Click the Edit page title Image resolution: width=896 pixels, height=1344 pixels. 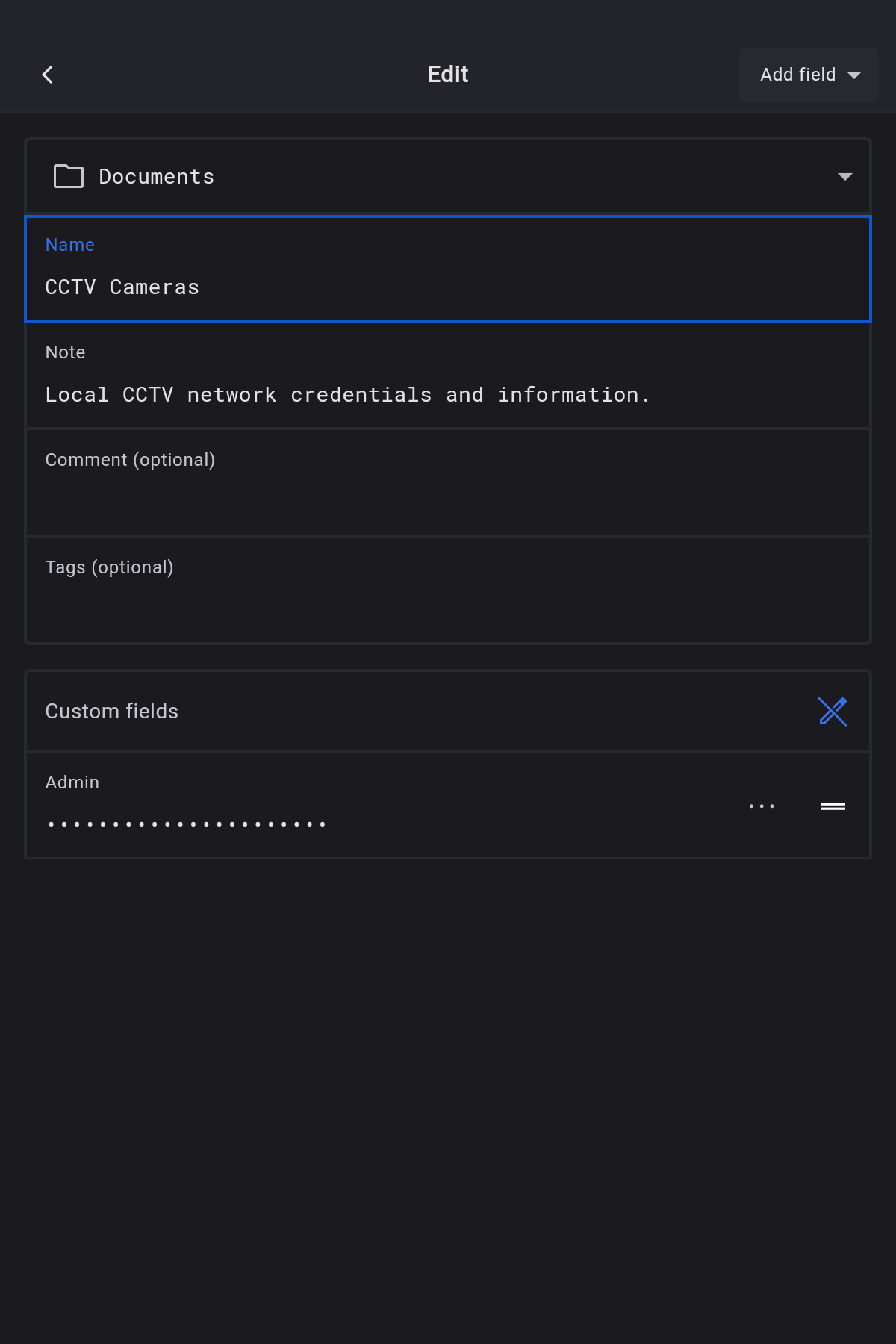[x=448, y=75]
